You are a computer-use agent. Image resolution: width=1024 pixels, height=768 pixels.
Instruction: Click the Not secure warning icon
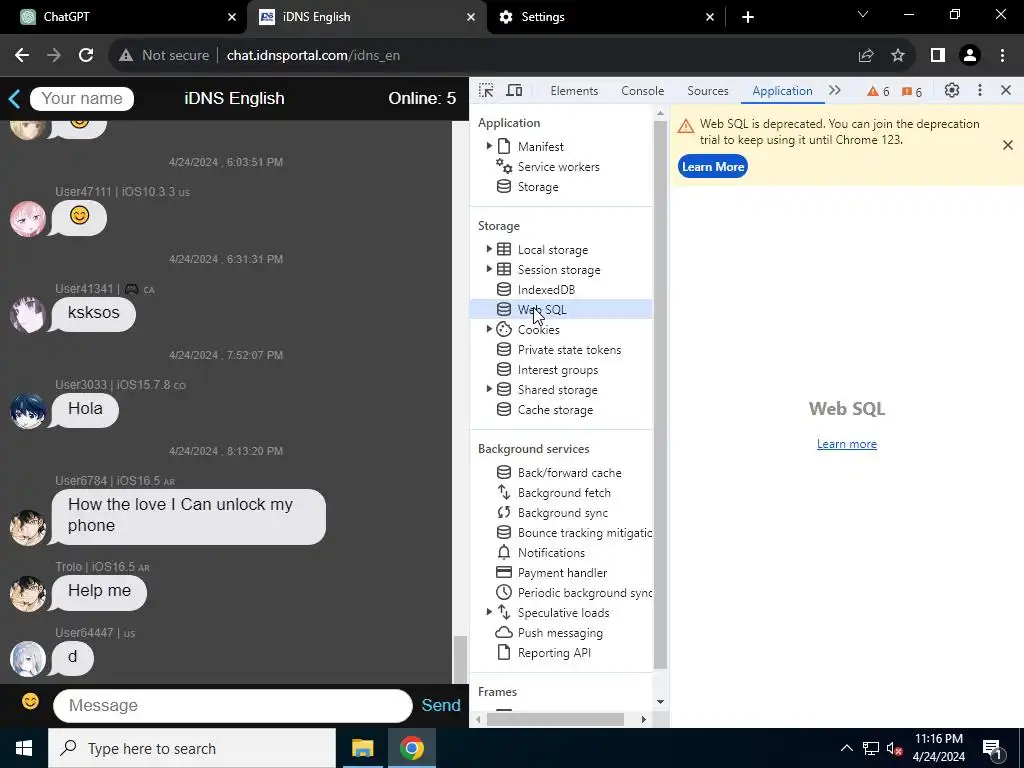click(x=126, y=56)
